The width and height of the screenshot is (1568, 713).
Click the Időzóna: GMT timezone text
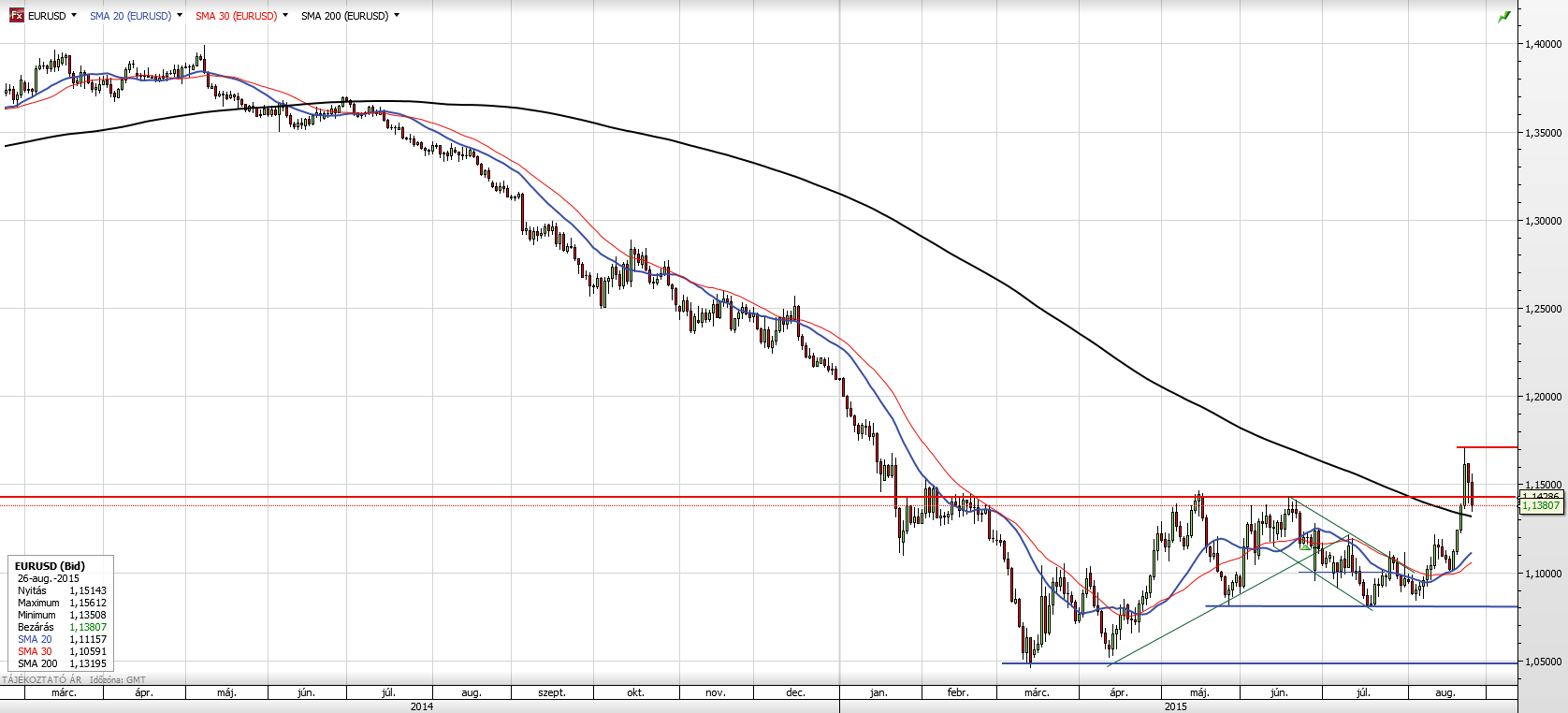(x=120, y=679)
